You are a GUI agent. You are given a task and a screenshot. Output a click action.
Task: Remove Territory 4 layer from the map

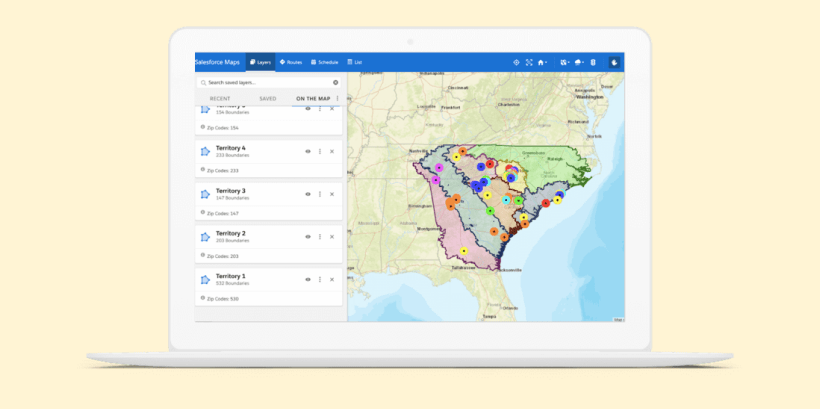point(332,151)
